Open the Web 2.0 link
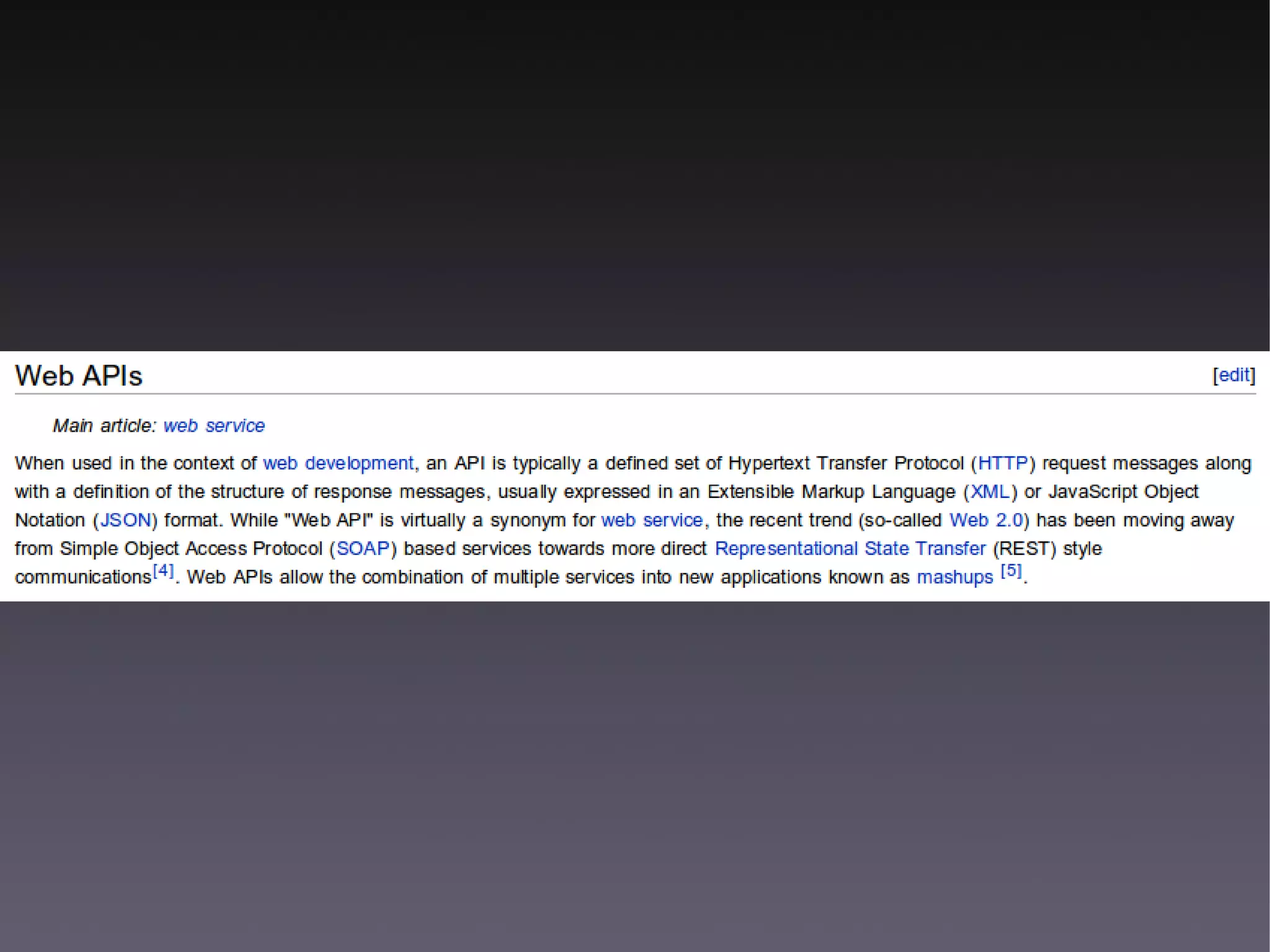This screenshot has width=1270, height=952. pyautogui.click(x=985, y=520)
